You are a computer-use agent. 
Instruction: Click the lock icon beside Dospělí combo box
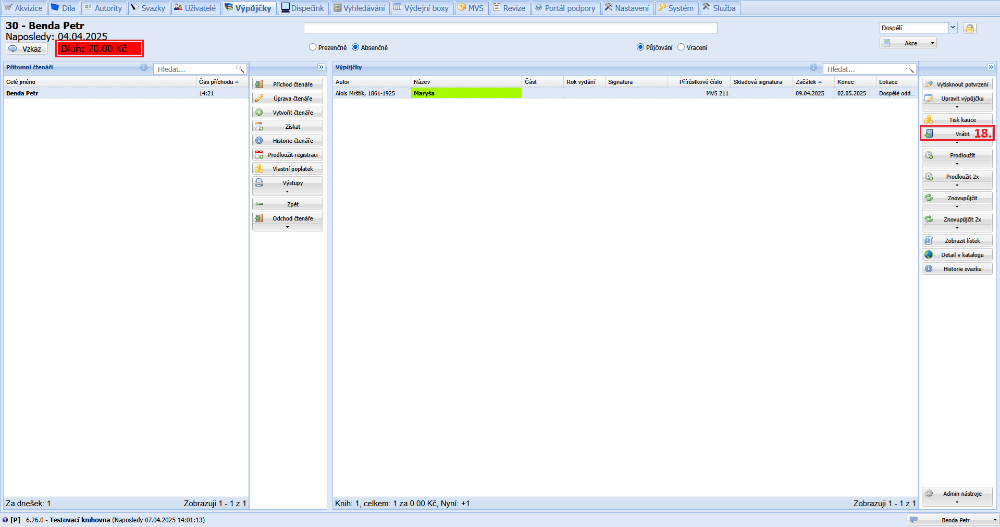969,28
